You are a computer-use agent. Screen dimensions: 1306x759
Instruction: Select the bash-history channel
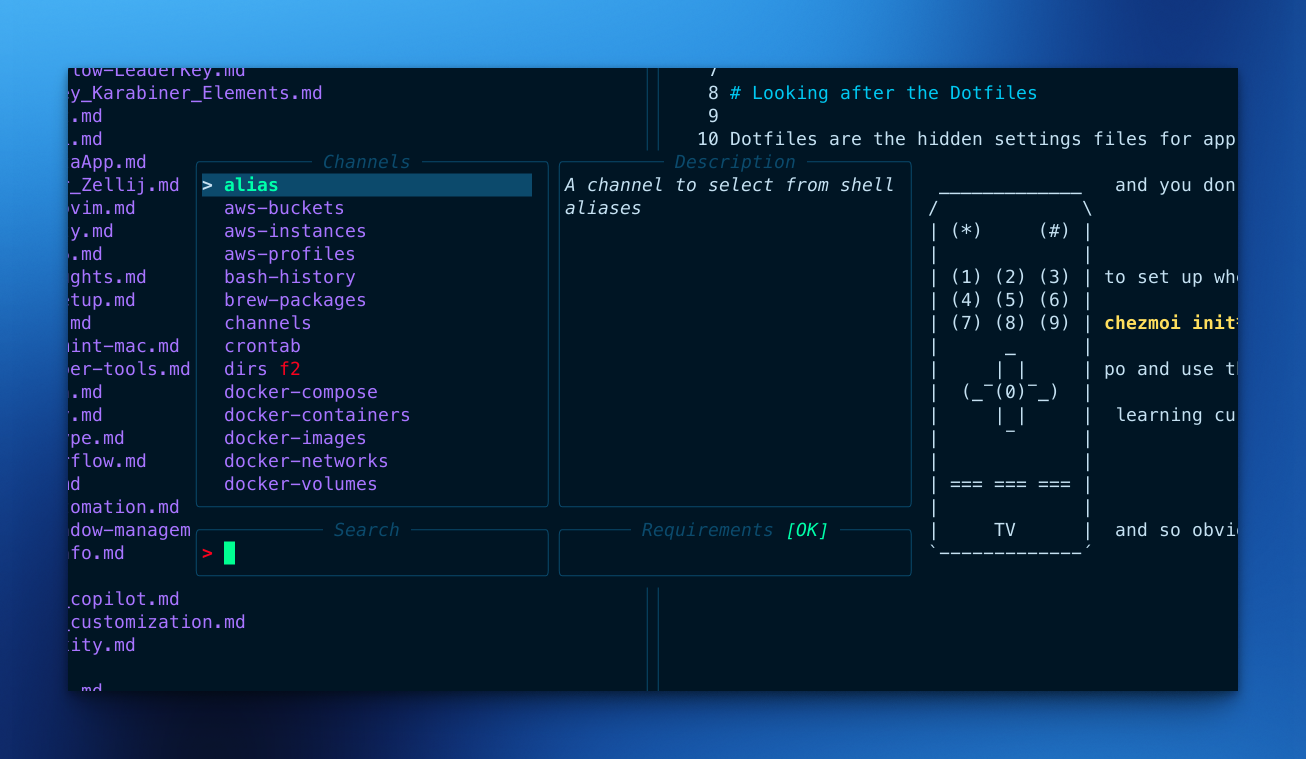[x=289, y=277]
